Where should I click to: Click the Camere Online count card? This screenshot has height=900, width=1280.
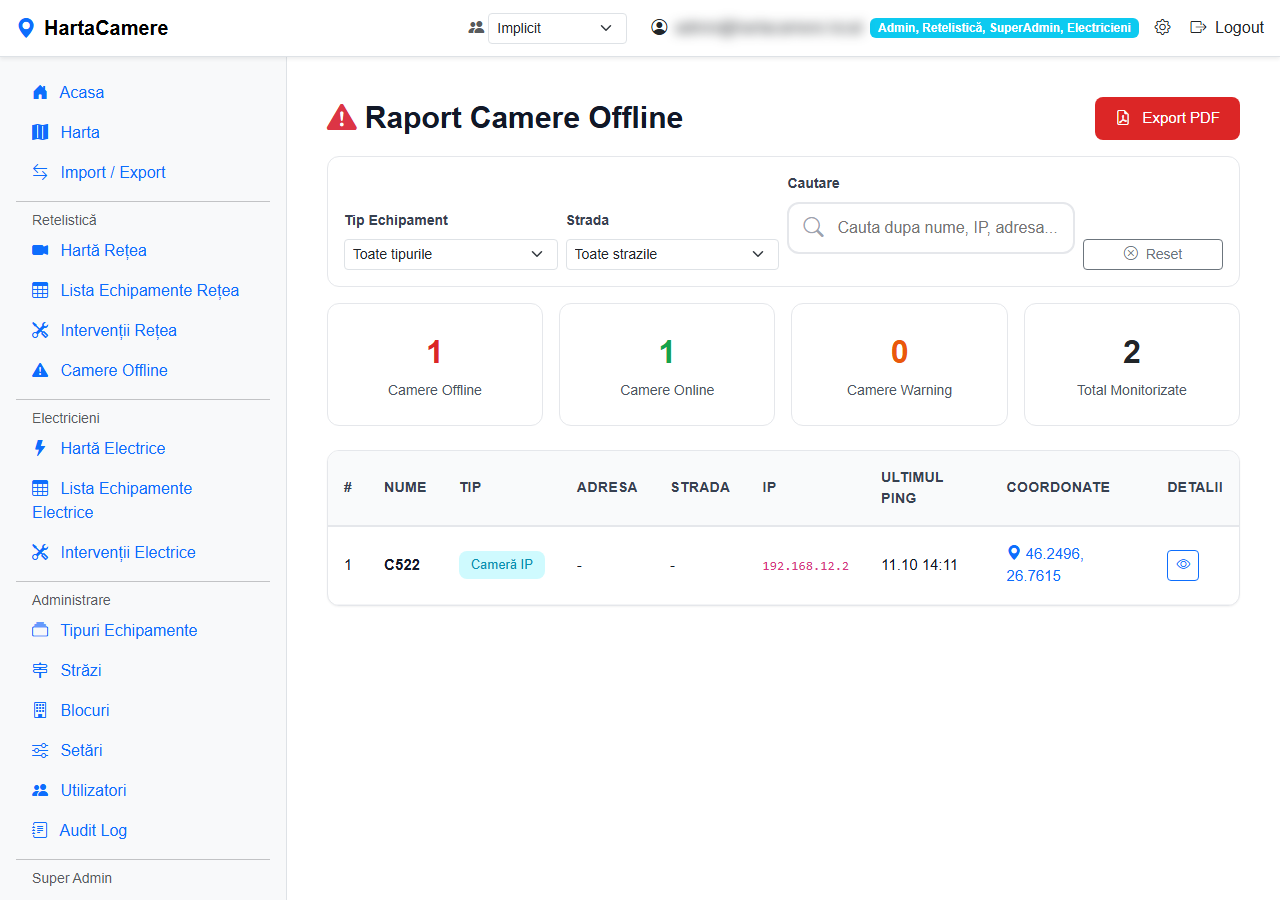[x=667, y=364]
